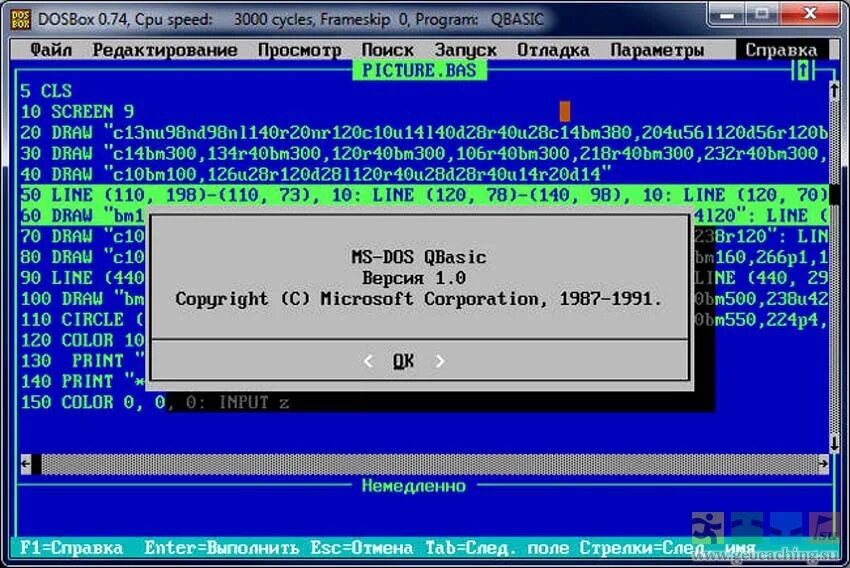Click the Версия 1.0 text
The width and height of the screenshot is (850, 568).
click(x=414, y=278)
